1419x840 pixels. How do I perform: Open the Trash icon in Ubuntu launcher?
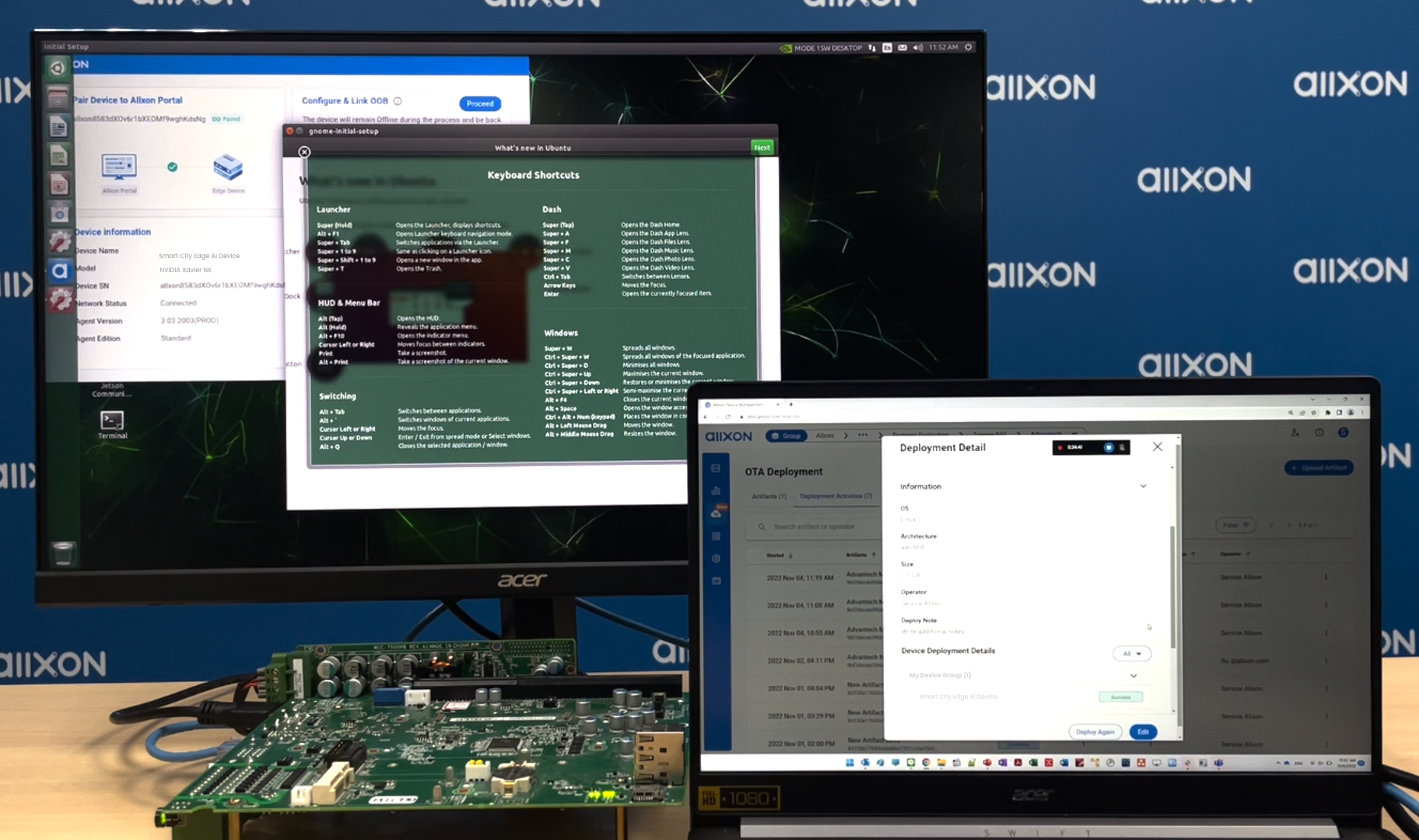click(x=63, y=553)
